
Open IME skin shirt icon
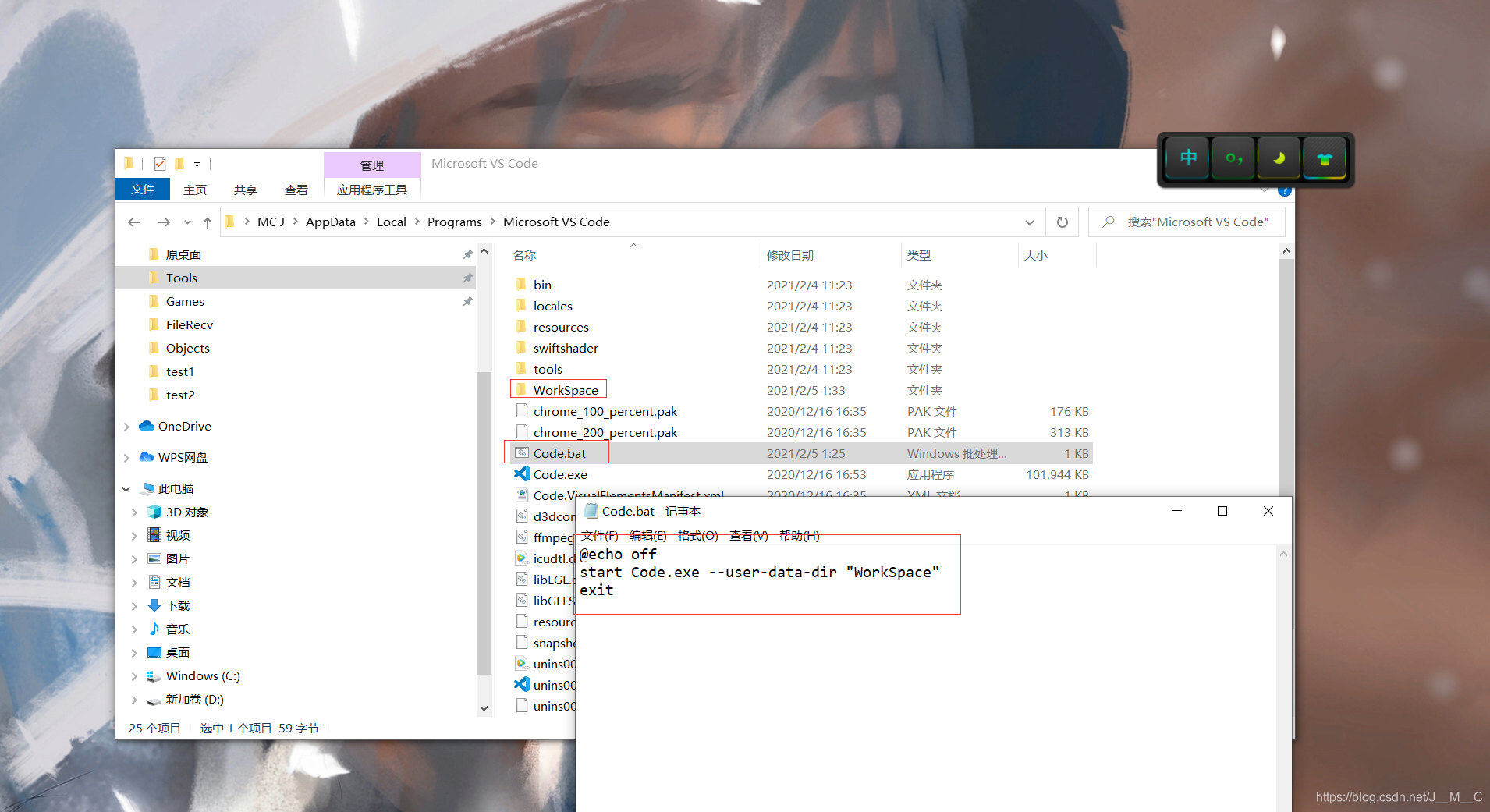[x=1325, y=159]
